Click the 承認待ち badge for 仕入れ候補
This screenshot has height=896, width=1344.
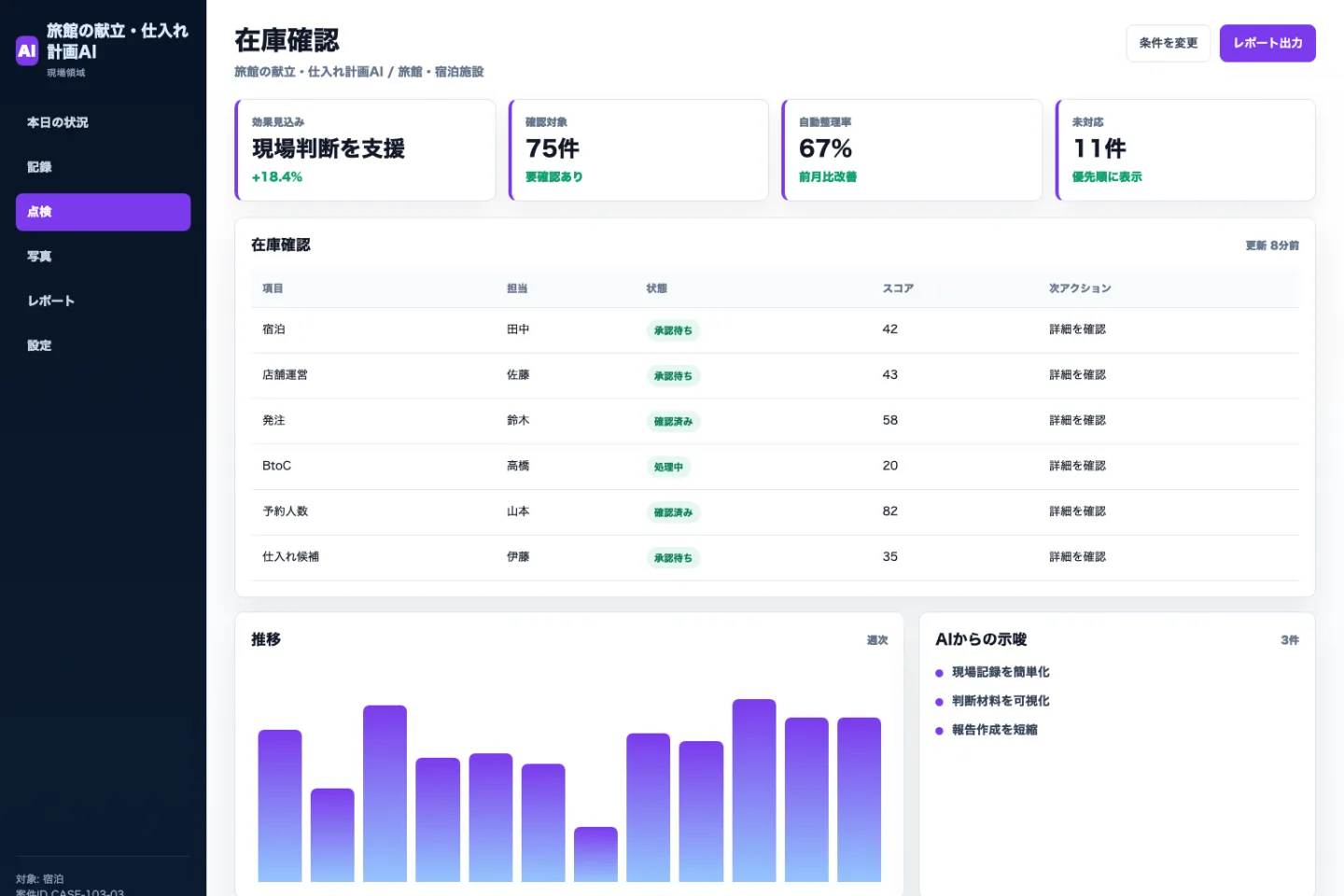pyautogui.click(x=673, y=558)
